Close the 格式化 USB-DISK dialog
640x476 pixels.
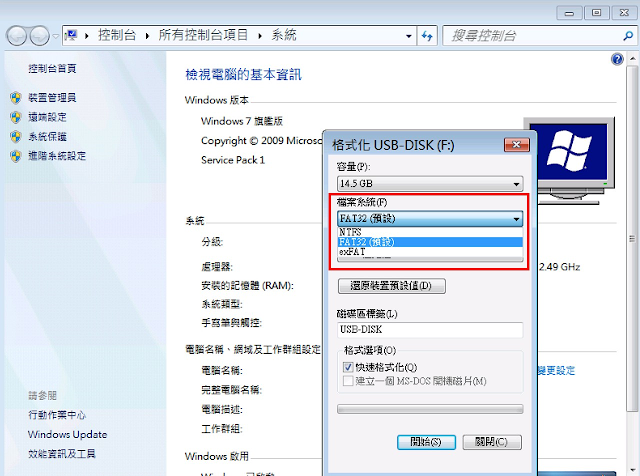coord(516,145)
